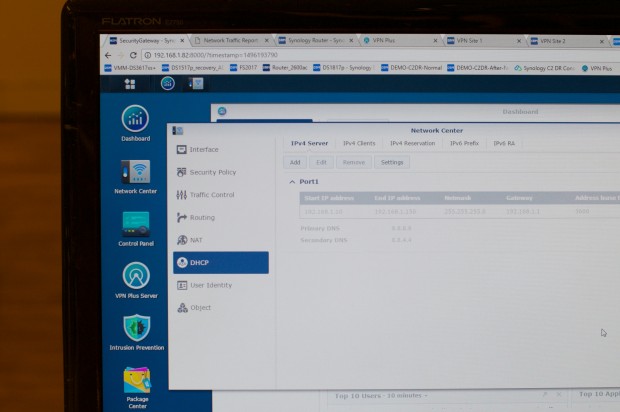Image resolution: width=620 pixels, height=412 pixels.
Task: Collapse the Port1 section
Action: [291, 182]
